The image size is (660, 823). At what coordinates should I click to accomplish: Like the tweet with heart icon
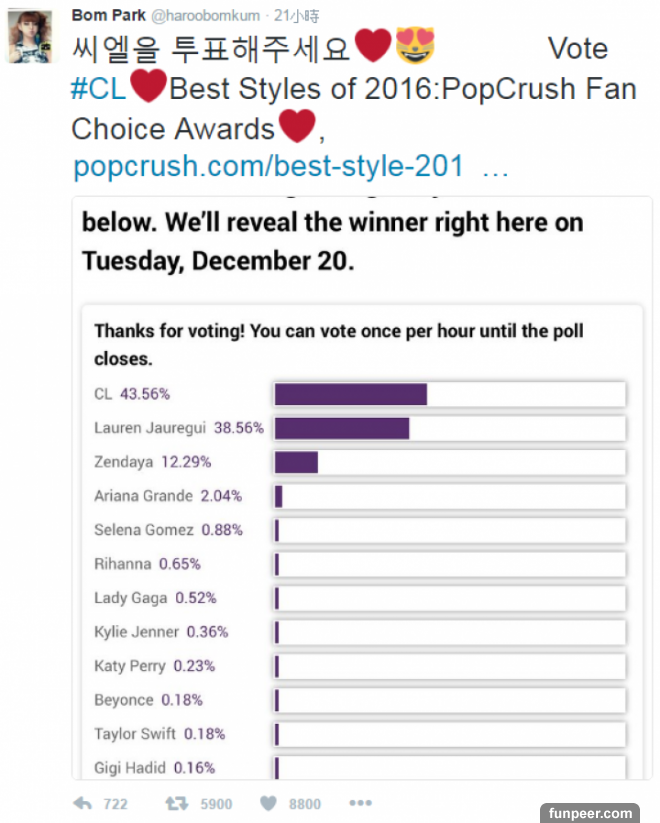coord(268,803)
